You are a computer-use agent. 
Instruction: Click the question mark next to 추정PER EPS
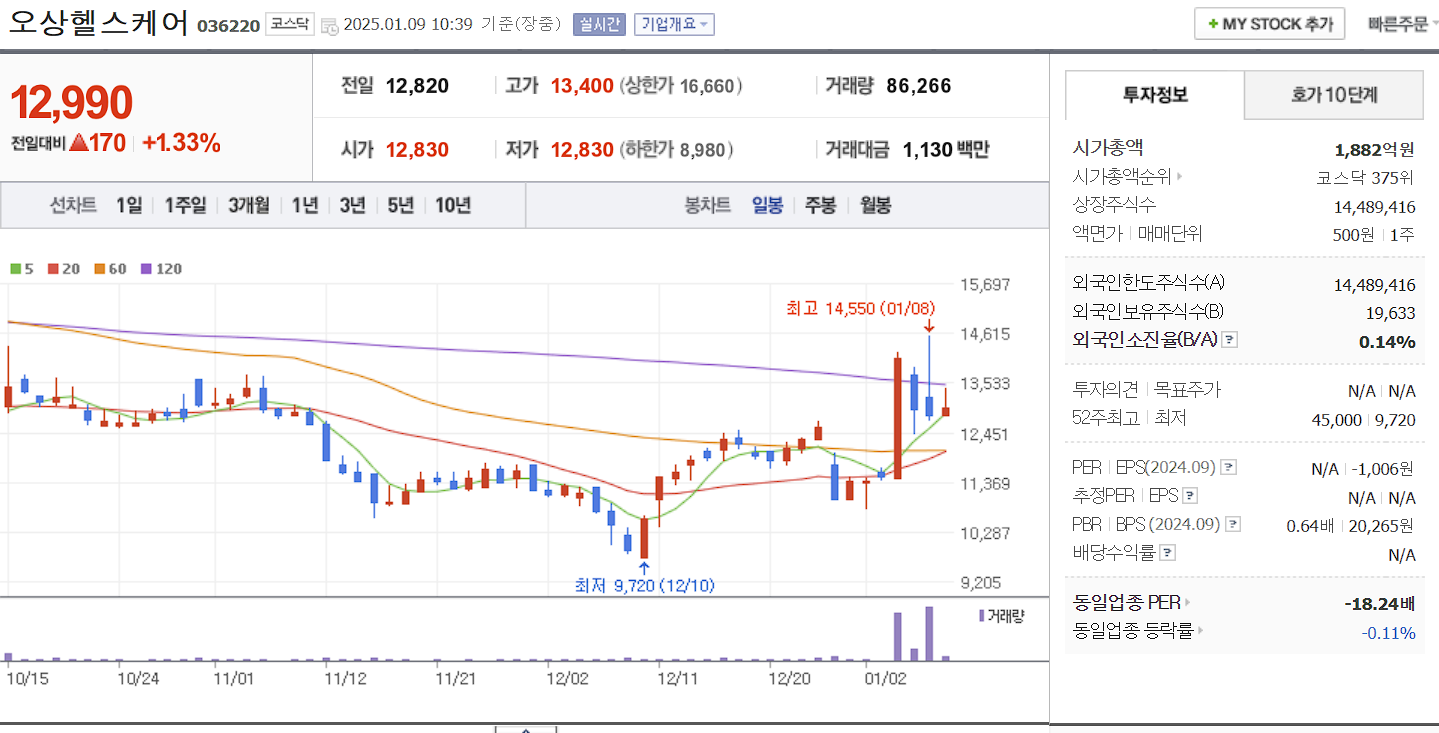point(1189,495)
